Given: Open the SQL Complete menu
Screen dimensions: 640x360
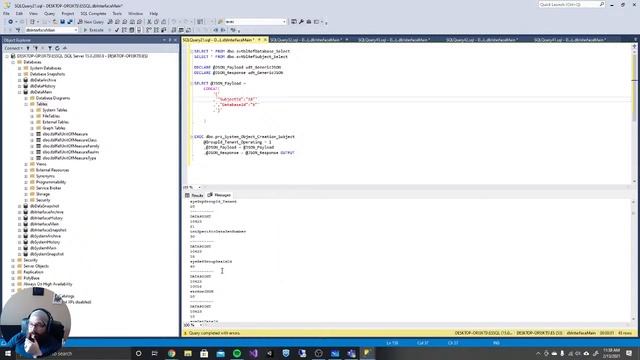Looking at the screenshot, I should click(93, 13).
